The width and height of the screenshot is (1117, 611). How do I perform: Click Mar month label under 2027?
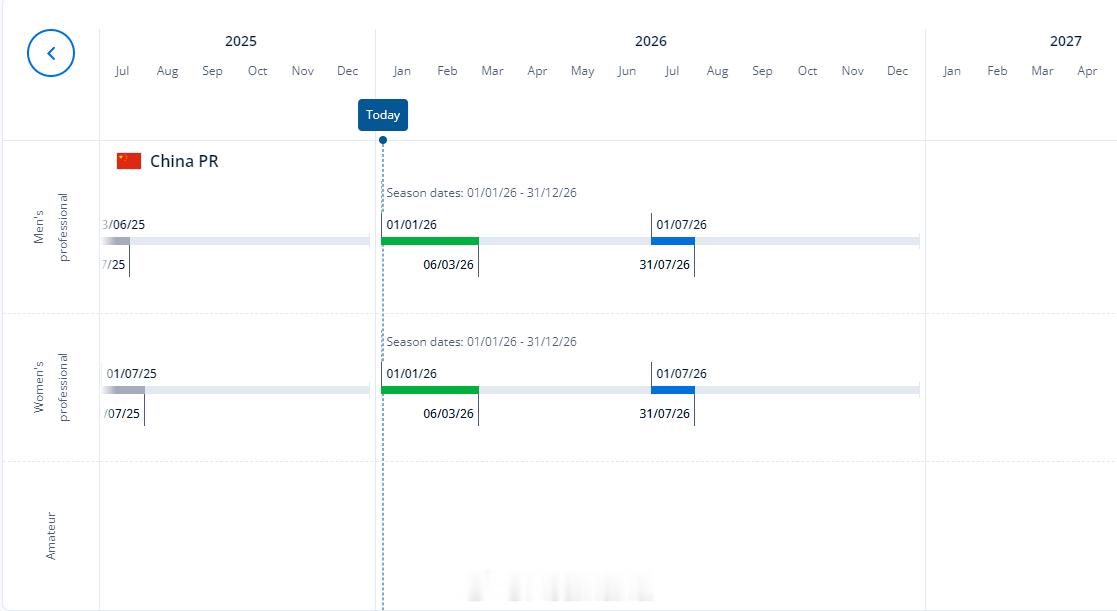pos(1042,70)
